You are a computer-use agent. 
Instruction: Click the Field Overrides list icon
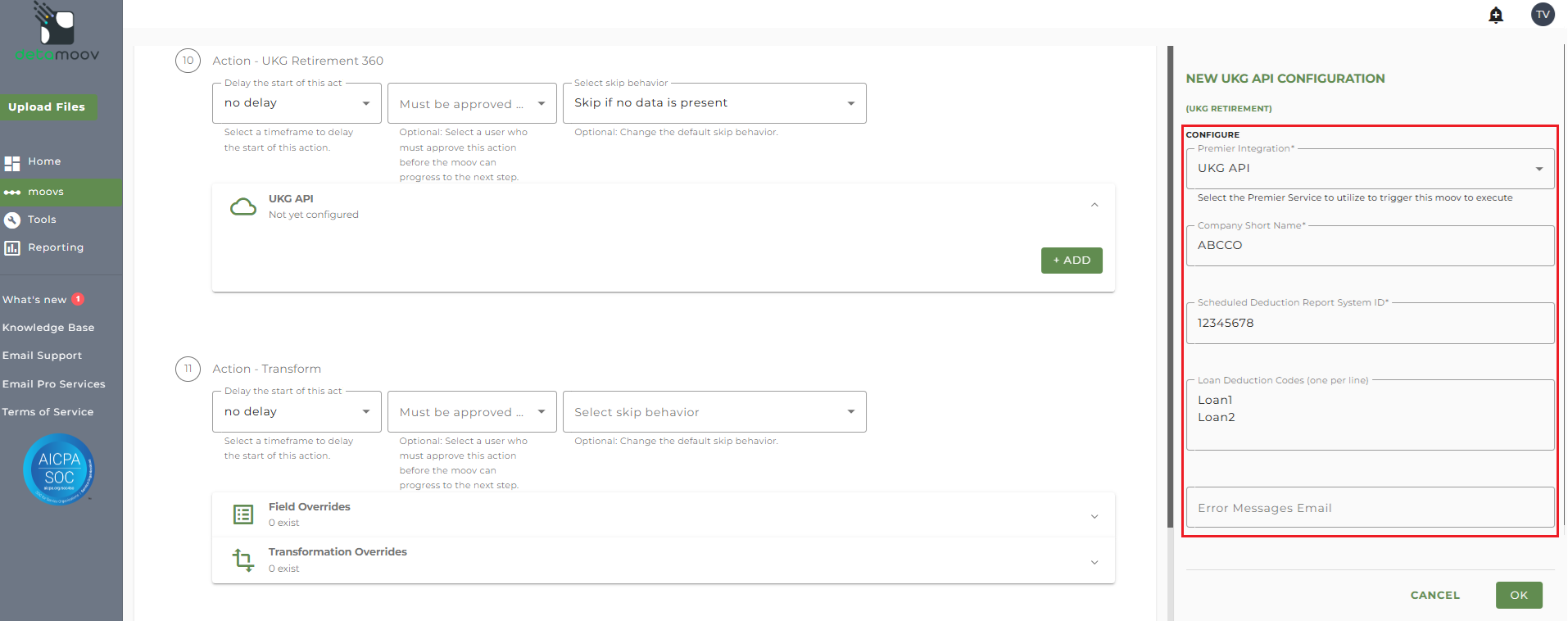[x=243, y=514]
